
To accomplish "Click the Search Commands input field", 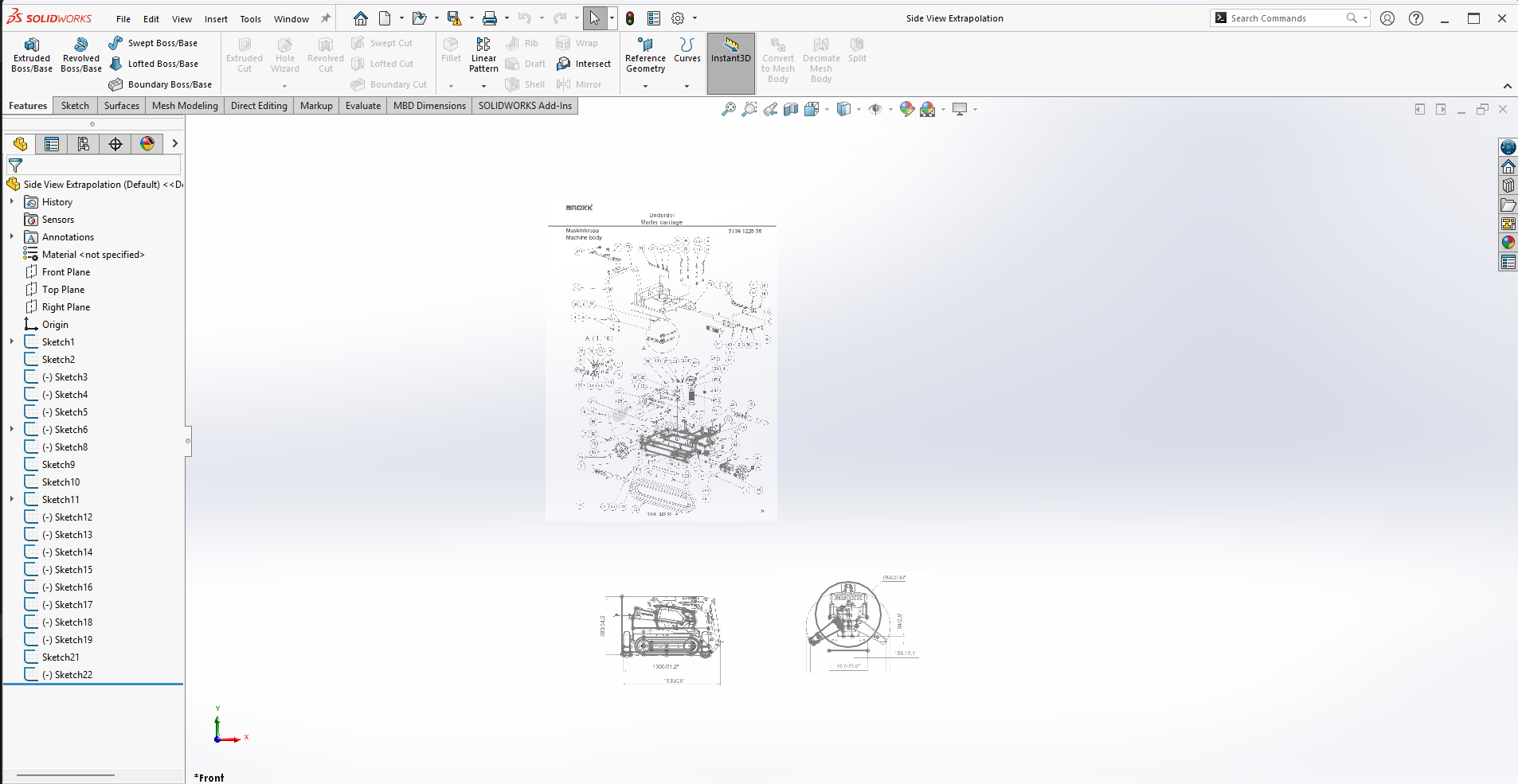I will point(1284,18).
